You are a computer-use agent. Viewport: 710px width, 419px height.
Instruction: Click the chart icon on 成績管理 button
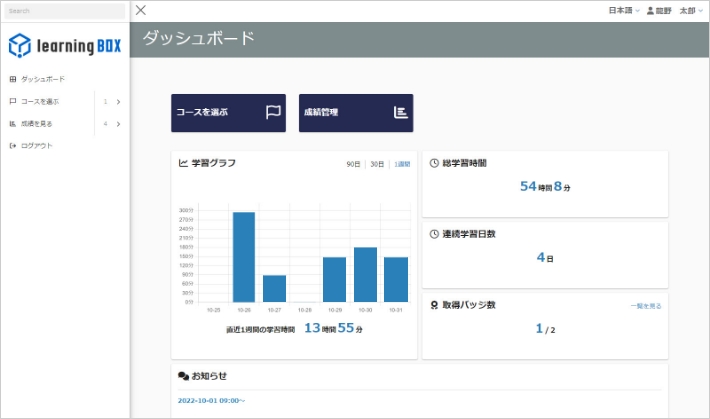400,112
